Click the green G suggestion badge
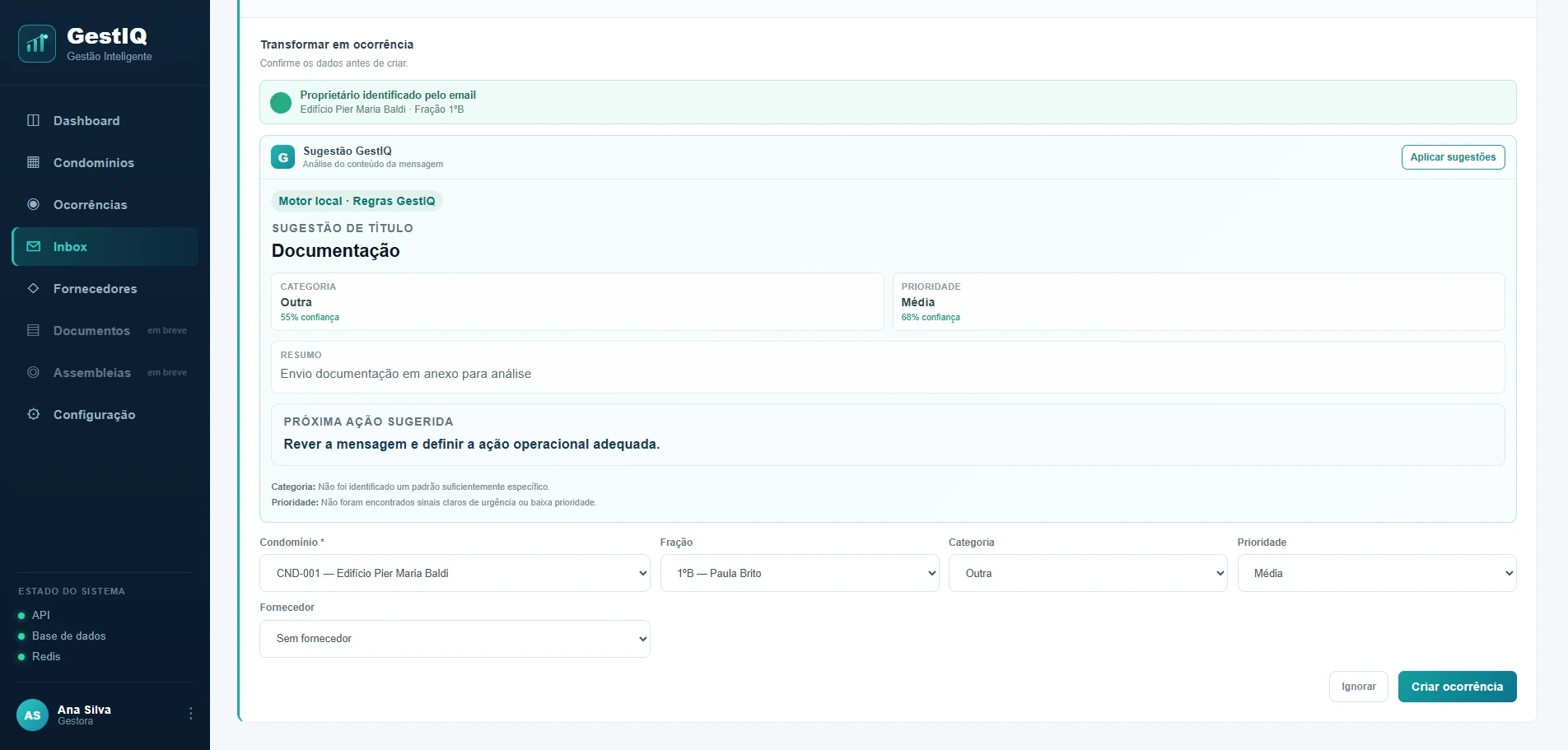Viewport: 1568px width, 750px height. [x=282, y=157]
